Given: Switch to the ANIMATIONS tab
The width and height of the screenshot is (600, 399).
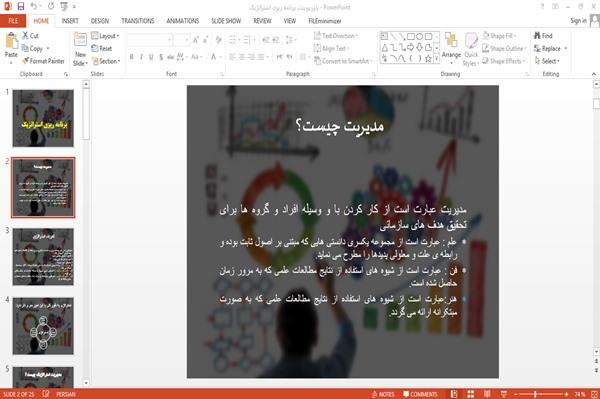Looking at the screenshot, I should click(x=183, y=21).
